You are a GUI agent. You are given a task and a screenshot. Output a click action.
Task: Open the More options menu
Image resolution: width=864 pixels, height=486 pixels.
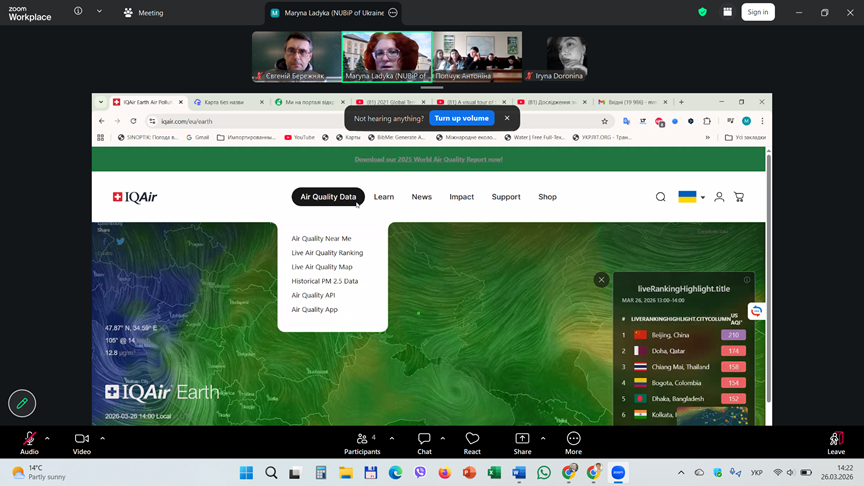pos(573,439)
